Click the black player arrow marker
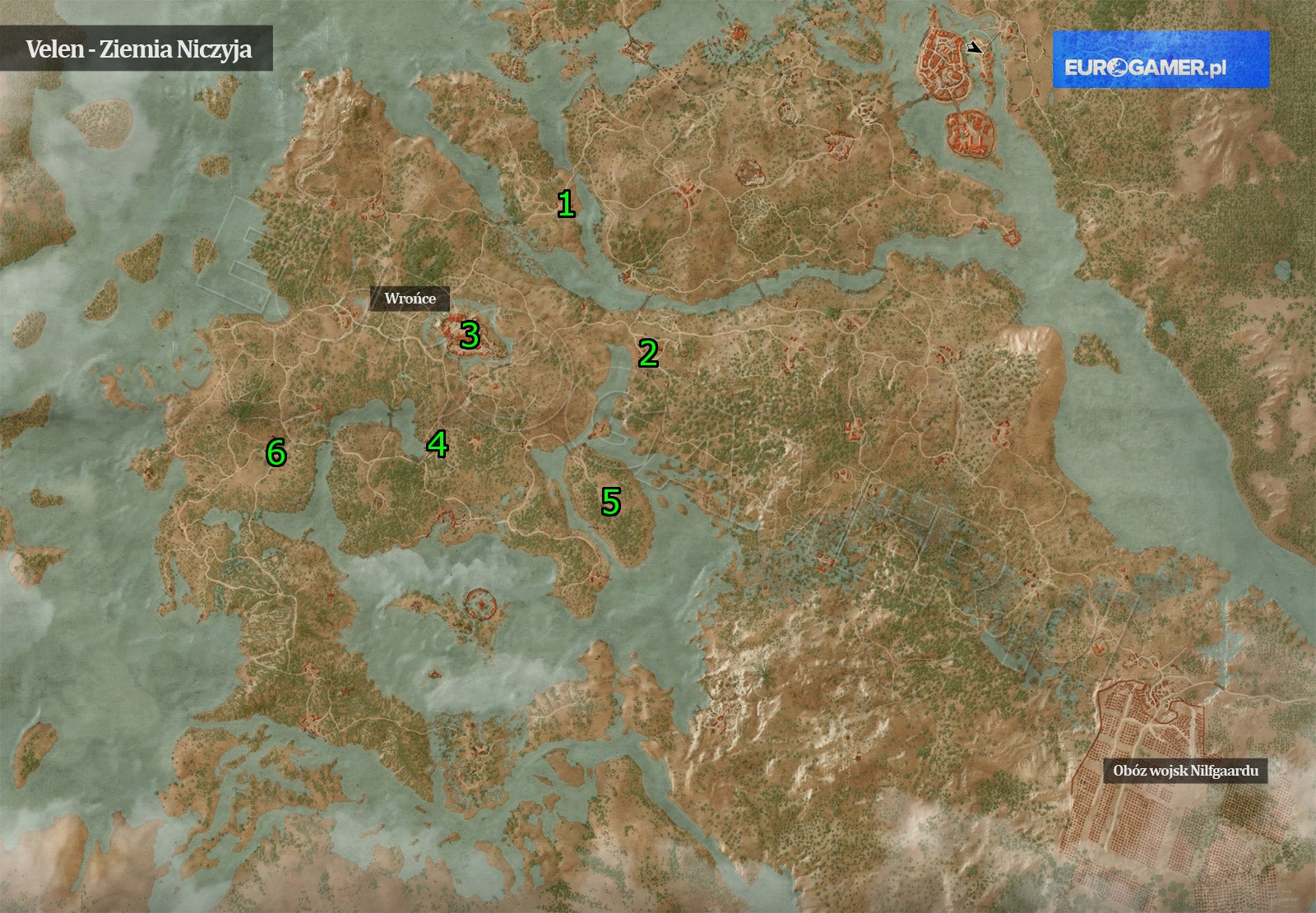This screenshot has height=913, width=1316. coord(975,48)
